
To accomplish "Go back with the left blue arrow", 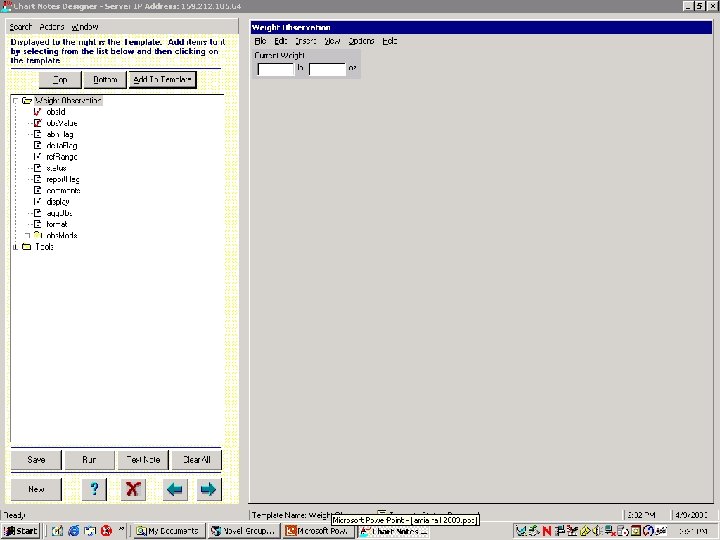I will [174, 489].
